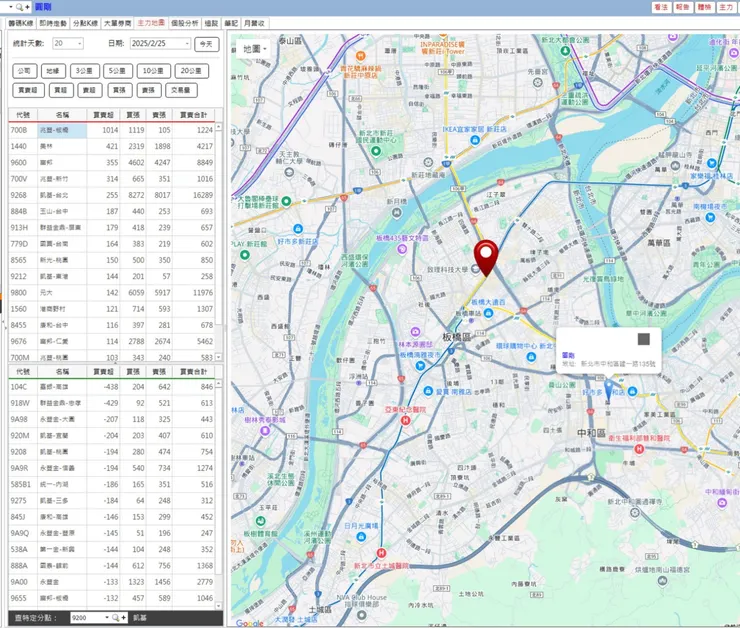The image size is (740, 628).
Task: Click the magnifier icon beside the 9200 branch field
Action: [x=116, y=618]
